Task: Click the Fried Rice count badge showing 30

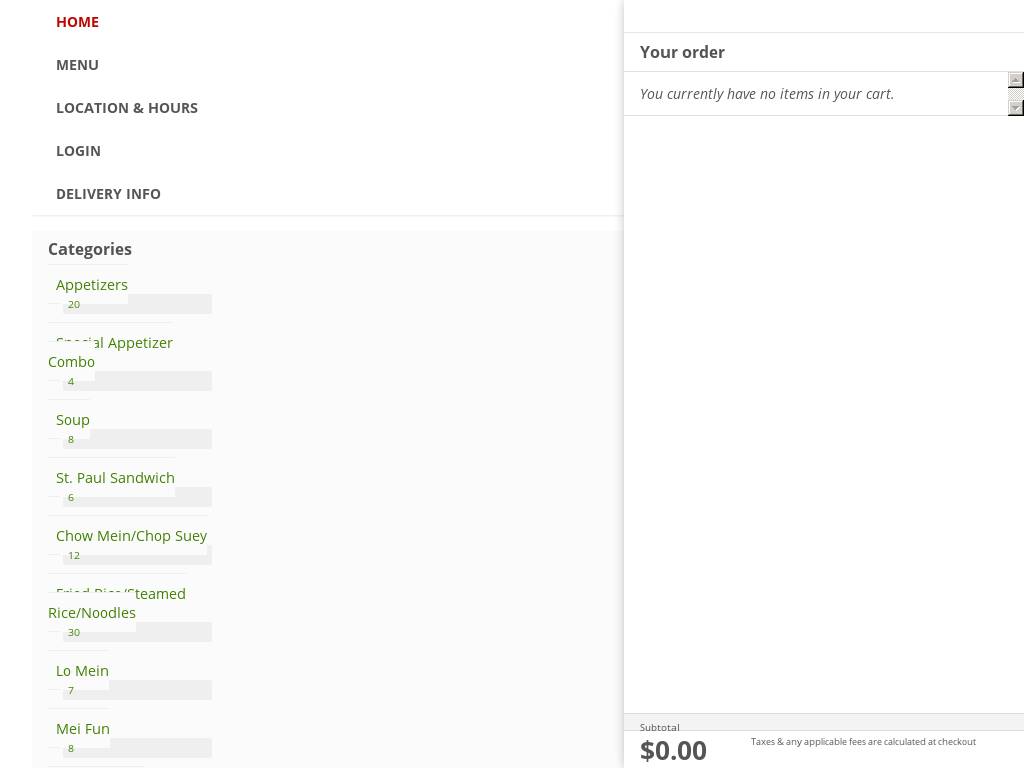Action: pos(74,632)
